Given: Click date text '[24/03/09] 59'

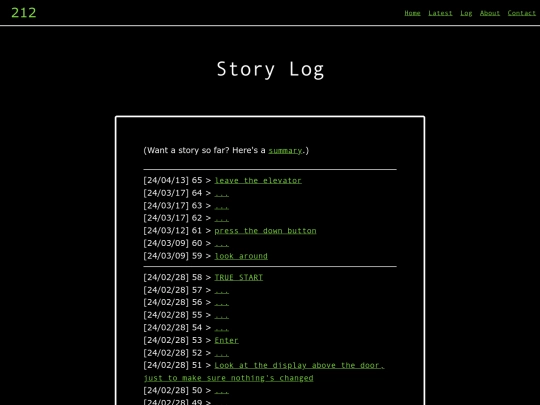Looking at the screenshot, I should [x=173, y=256].
